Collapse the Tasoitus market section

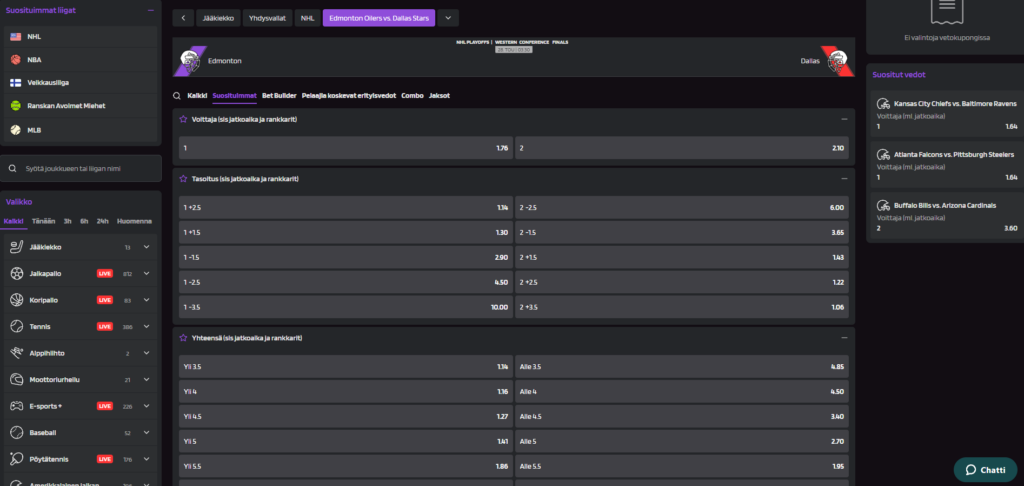pos(844,178)
